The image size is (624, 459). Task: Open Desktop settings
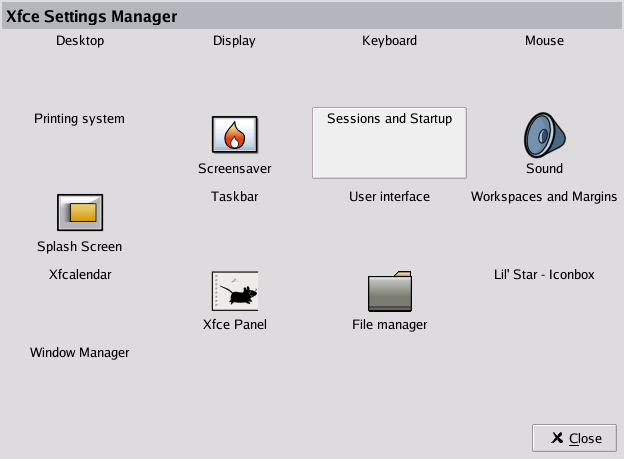pyautogui.click(x=80, y=41)
